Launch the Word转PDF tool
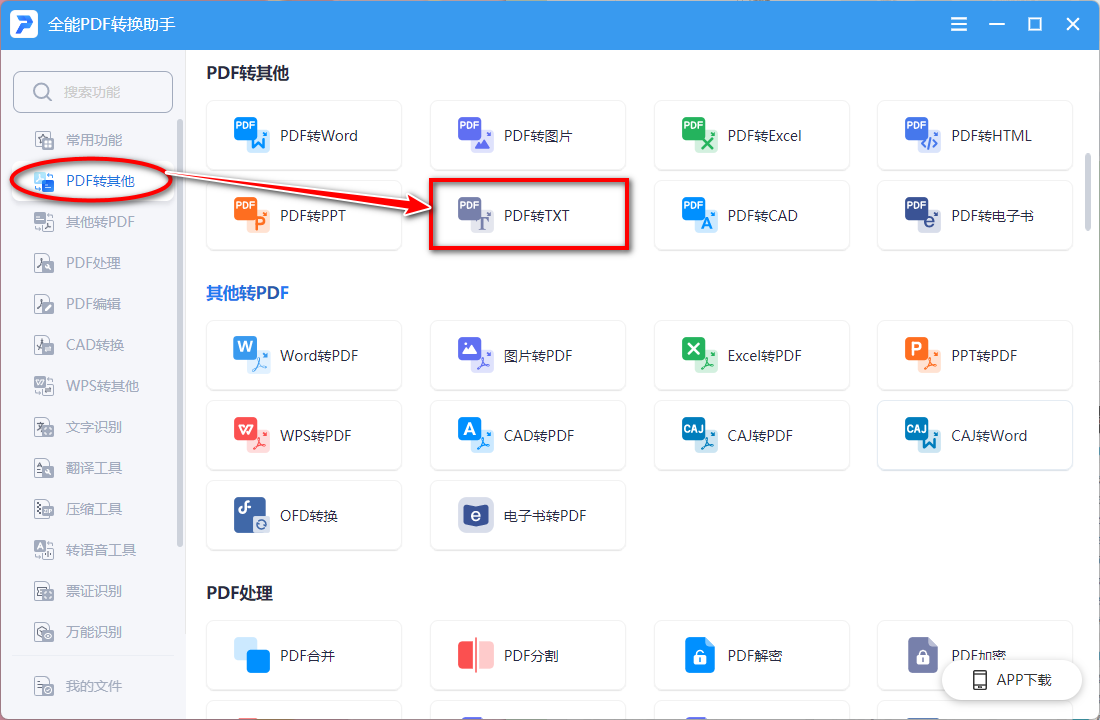 click(304, 356)
